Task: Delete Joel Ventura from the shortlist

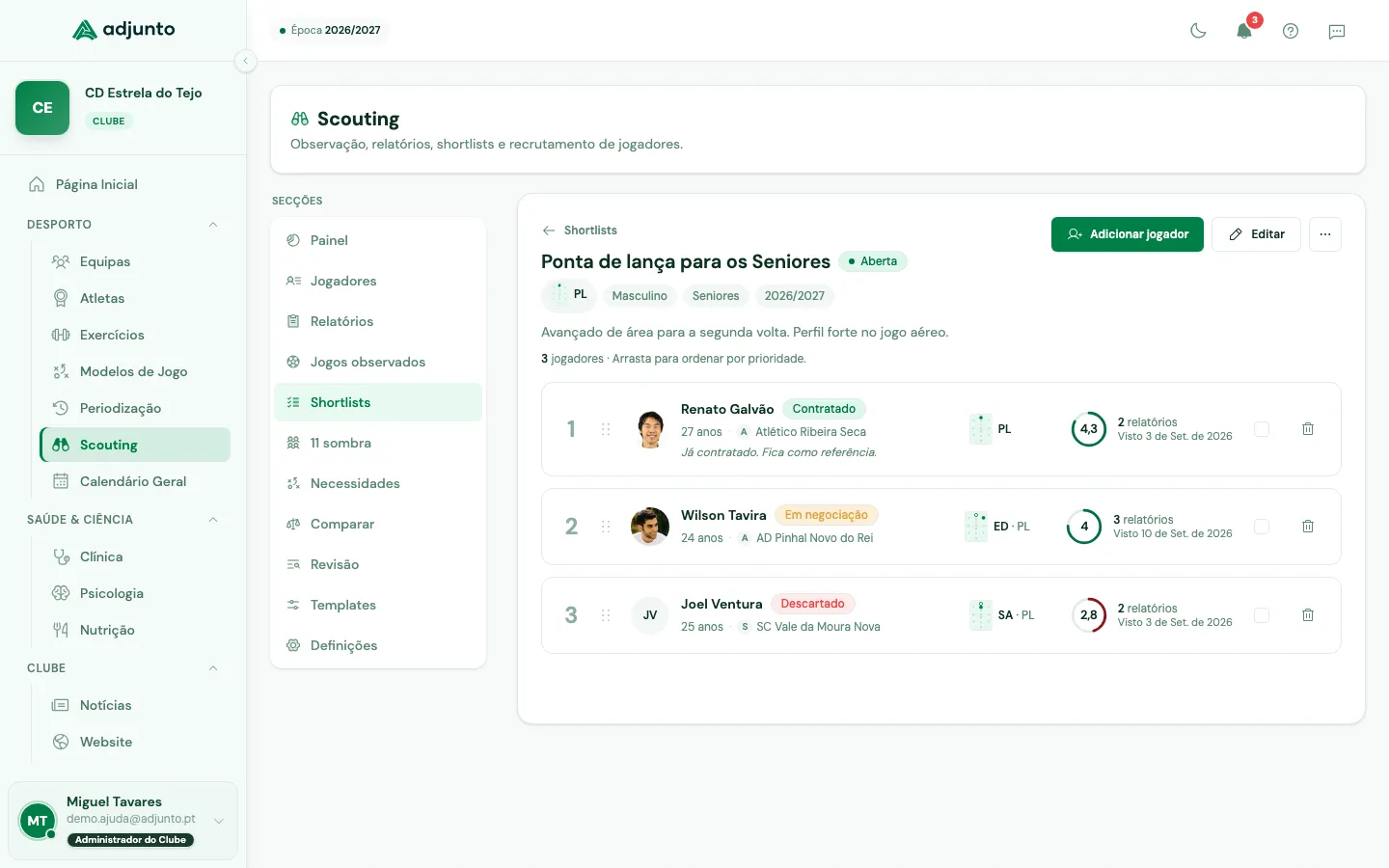Action: pos(1308,615)
